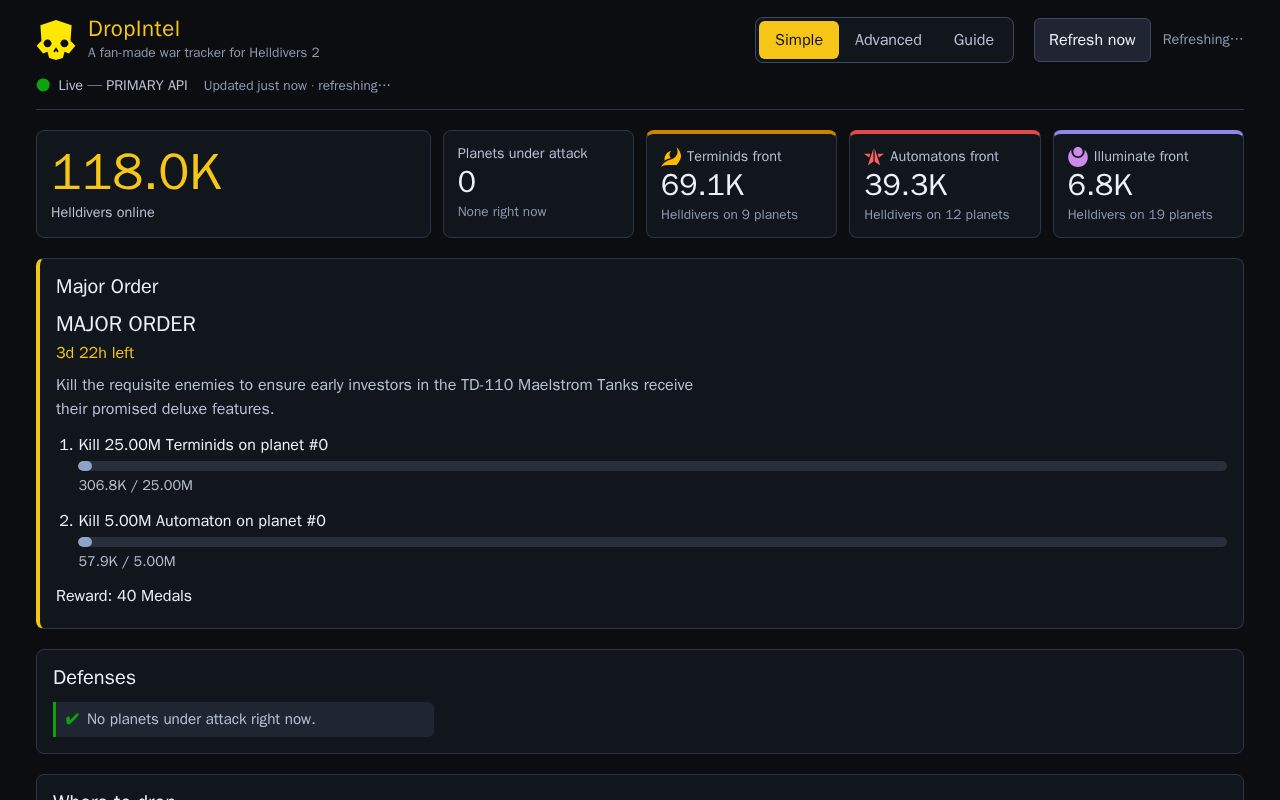Click the Illuminate front purple icon
Screen dimensions: 1280x800
coord(1078,156)
